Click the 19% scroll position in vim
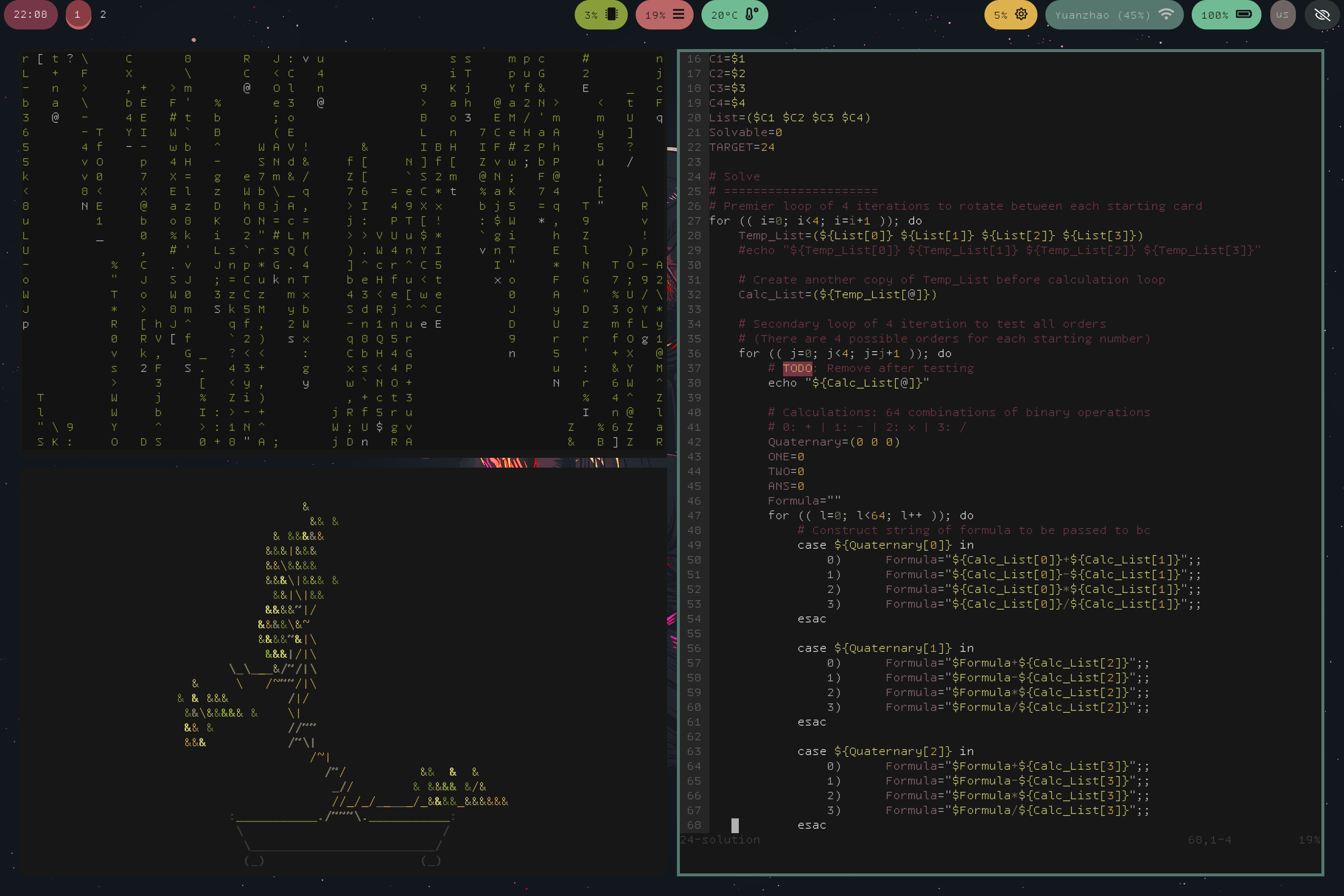The image size is (1344, 896). point(1309,840)
